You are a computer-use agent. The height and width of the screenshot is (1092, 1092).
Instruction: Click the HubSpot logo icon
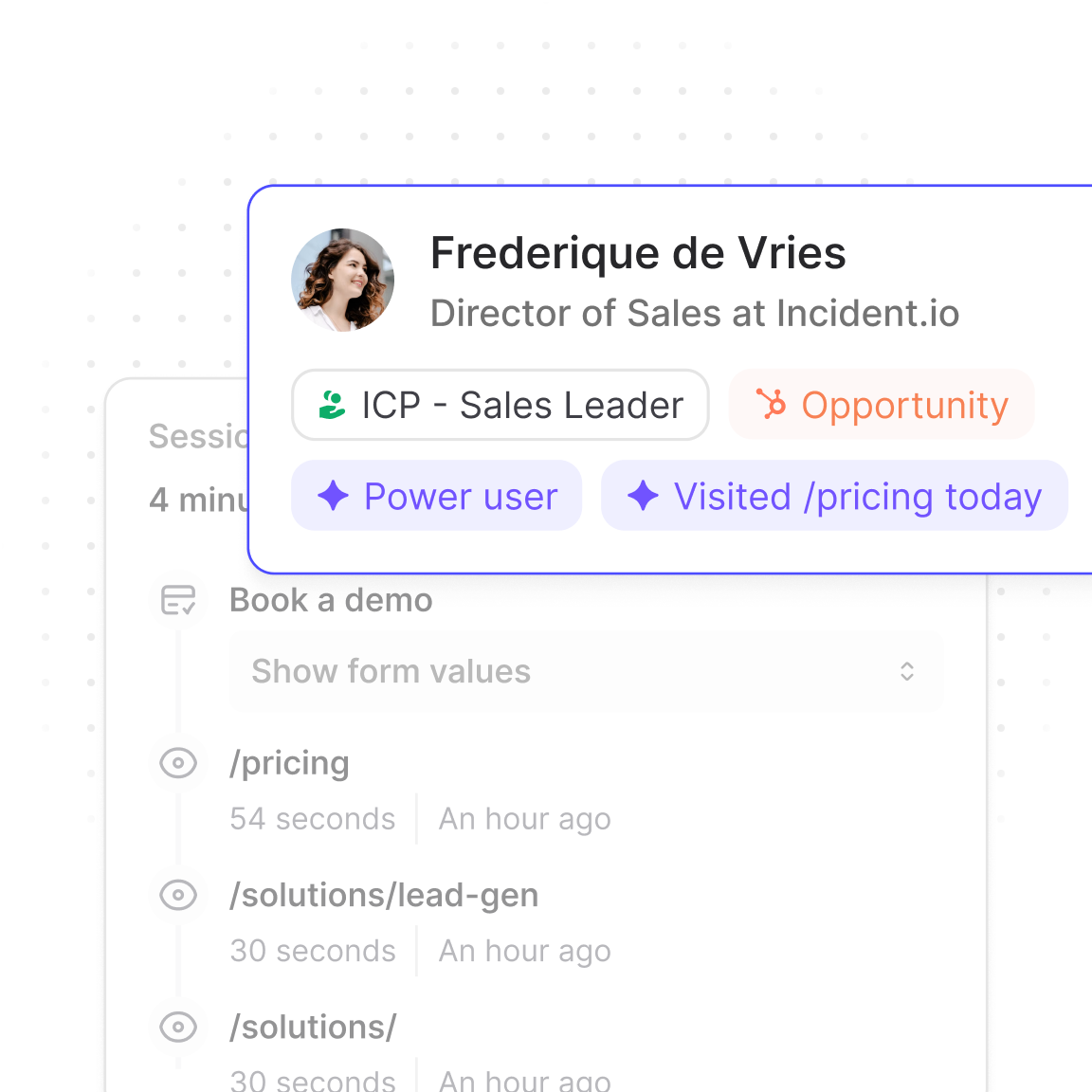point(771,405)
